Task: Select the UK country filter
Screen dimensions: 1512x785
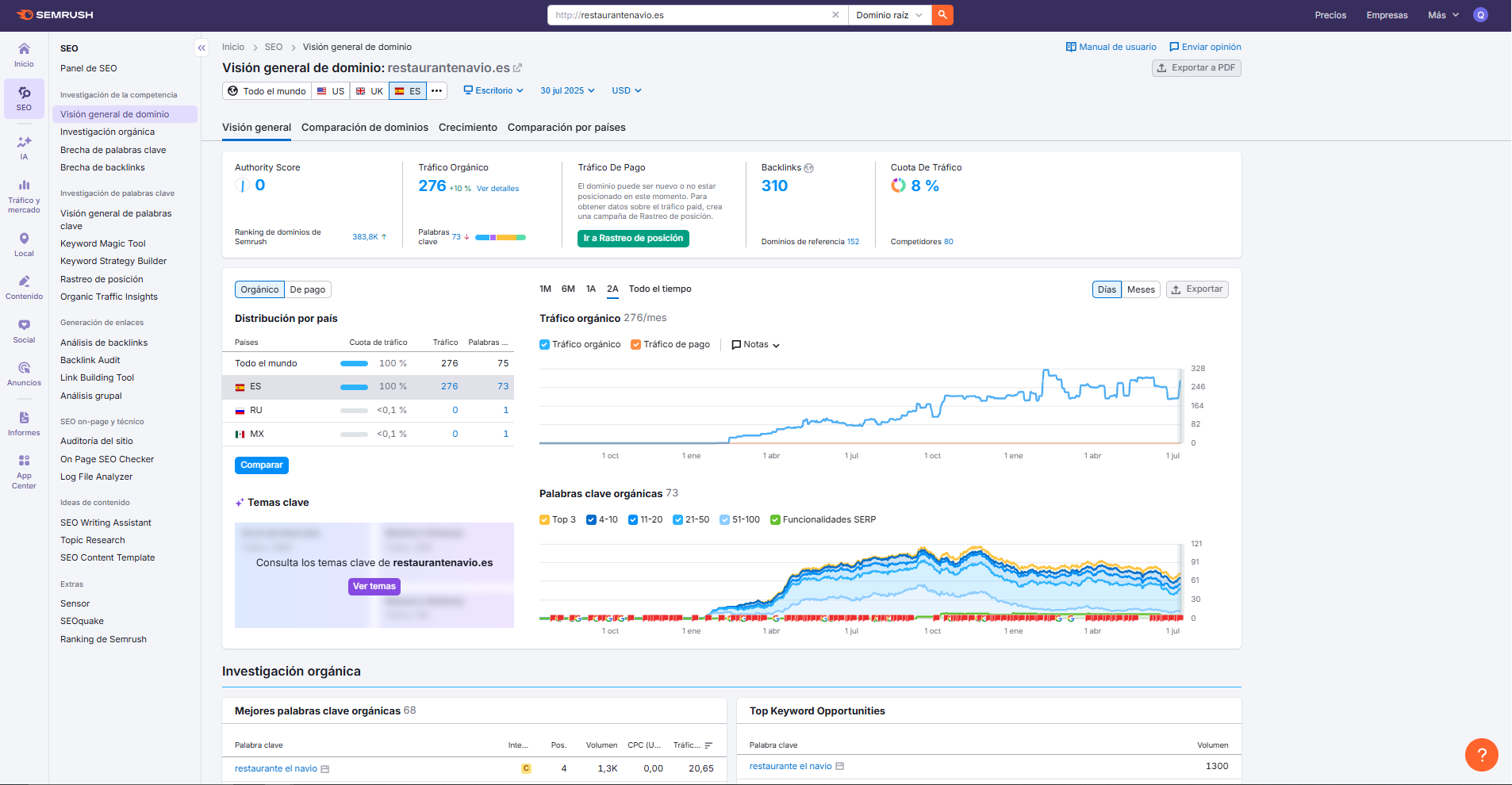Action: pos(370,91)
